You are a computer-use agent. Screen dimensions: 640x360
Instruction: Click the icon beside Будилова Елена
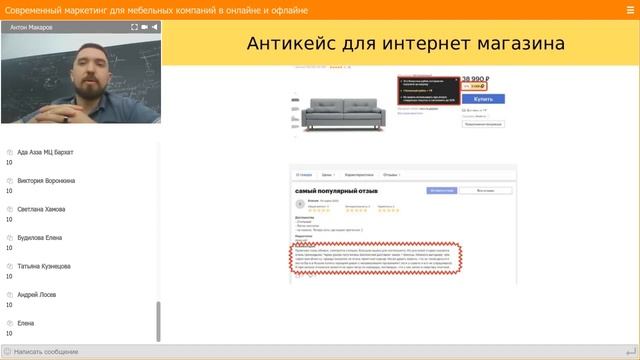coord(10,238)
